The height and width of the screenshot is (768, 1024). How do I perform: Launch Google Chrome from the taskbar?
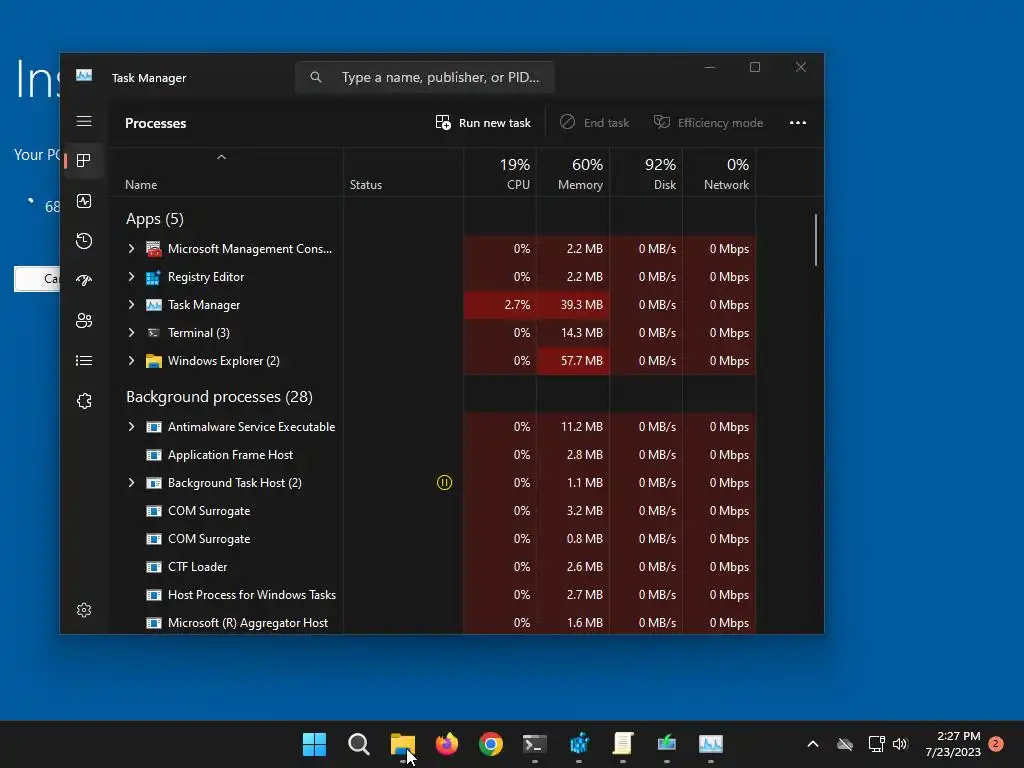click(x=490, y=744)
